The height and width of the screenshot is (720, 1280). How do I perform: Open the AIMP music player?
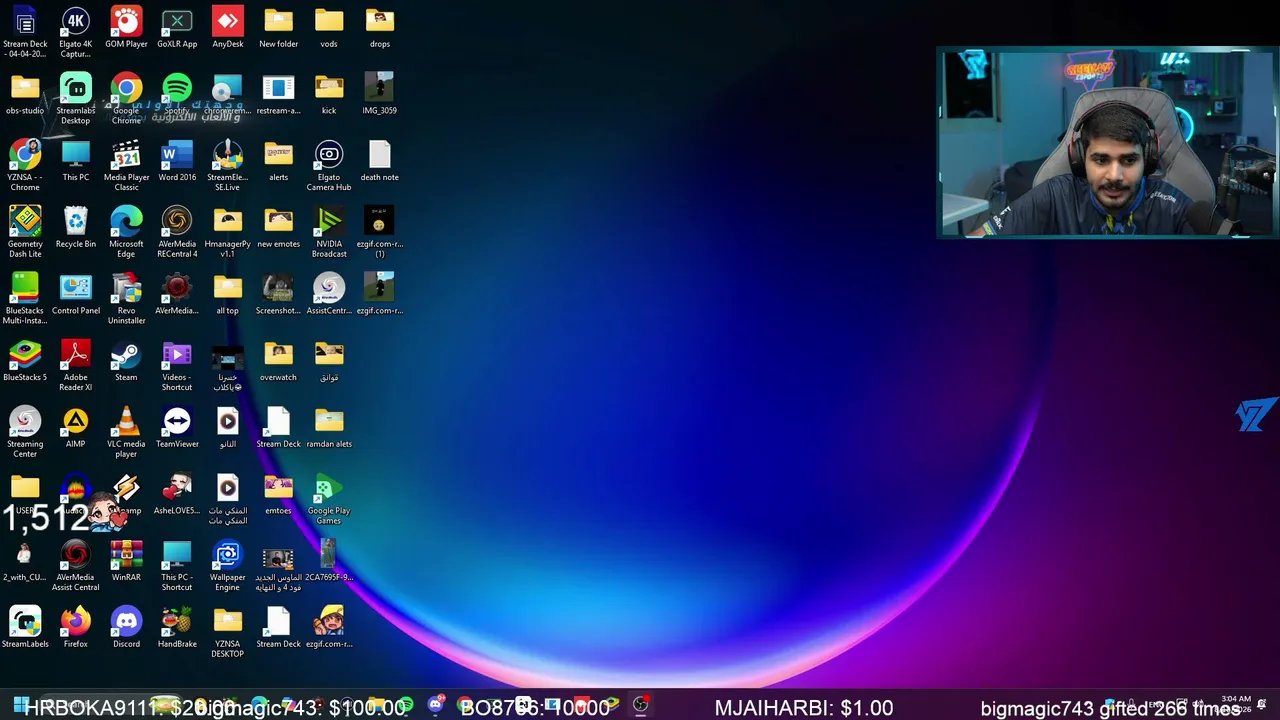click(75, 428)
